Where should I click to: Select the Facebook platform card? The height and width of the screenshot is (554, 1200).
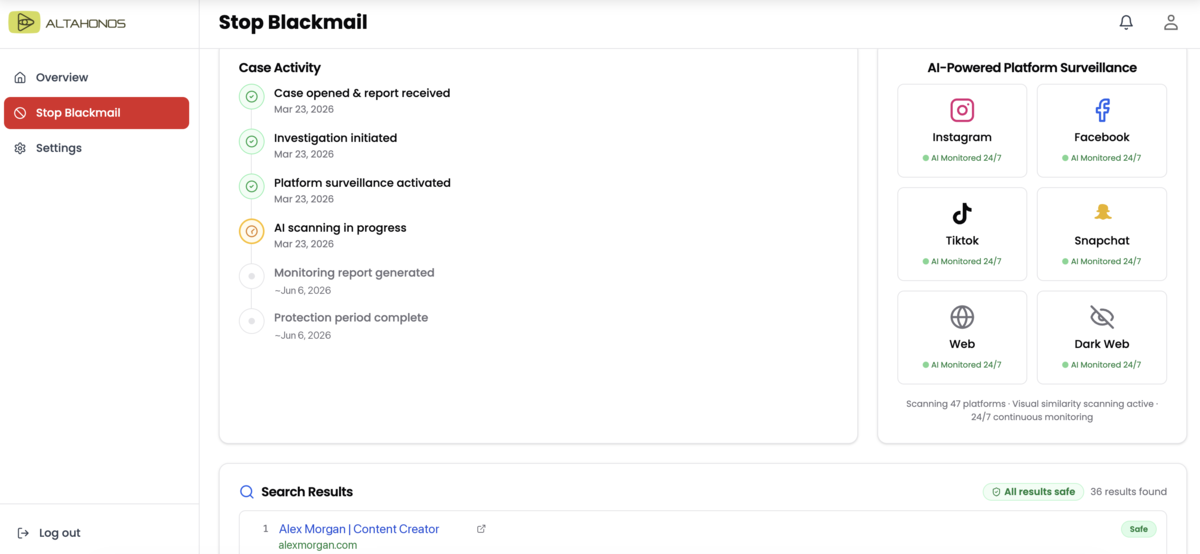click(1101, 130)
